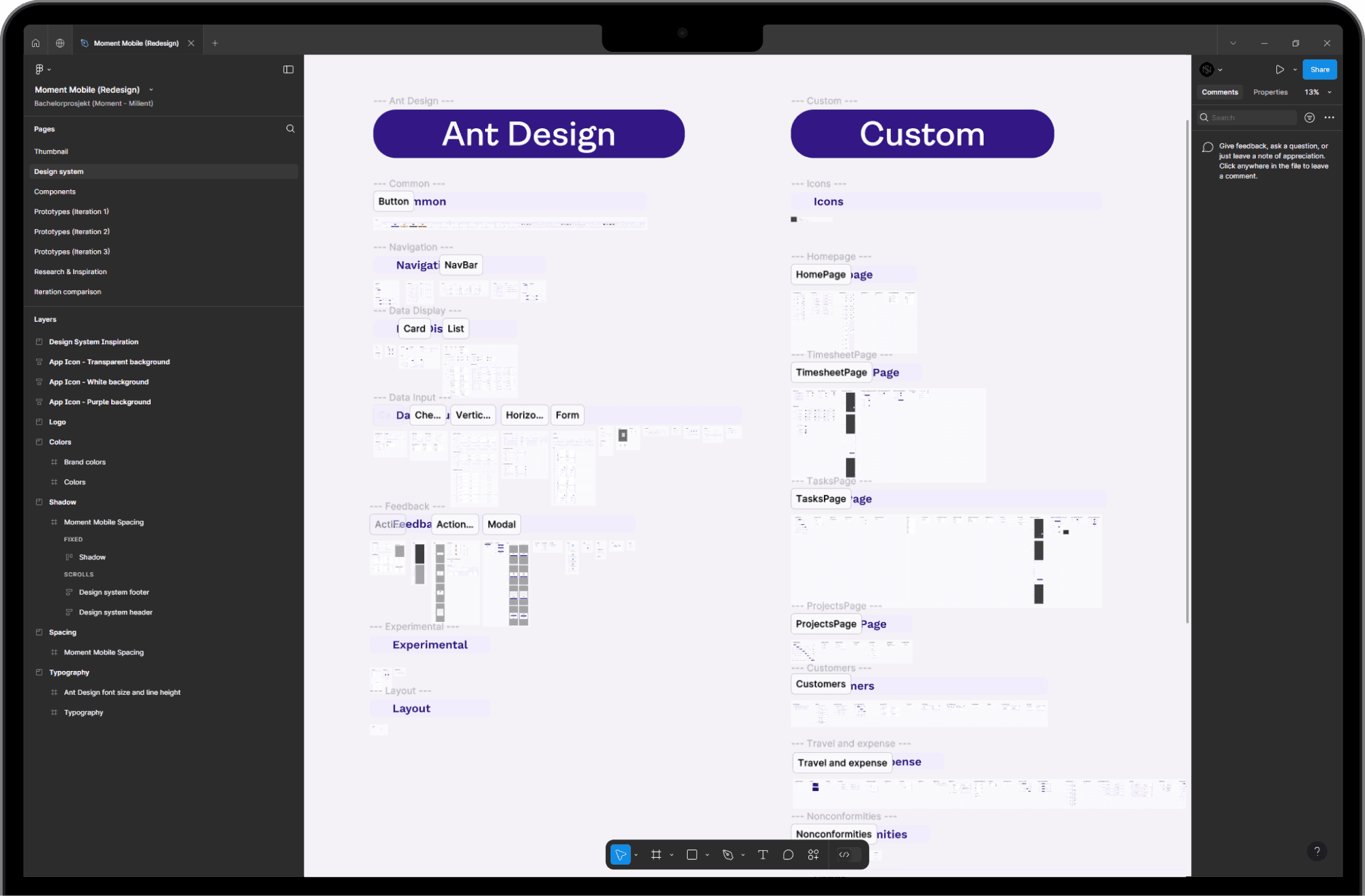Activate the Comment tool in toolbar

point(788,854)
